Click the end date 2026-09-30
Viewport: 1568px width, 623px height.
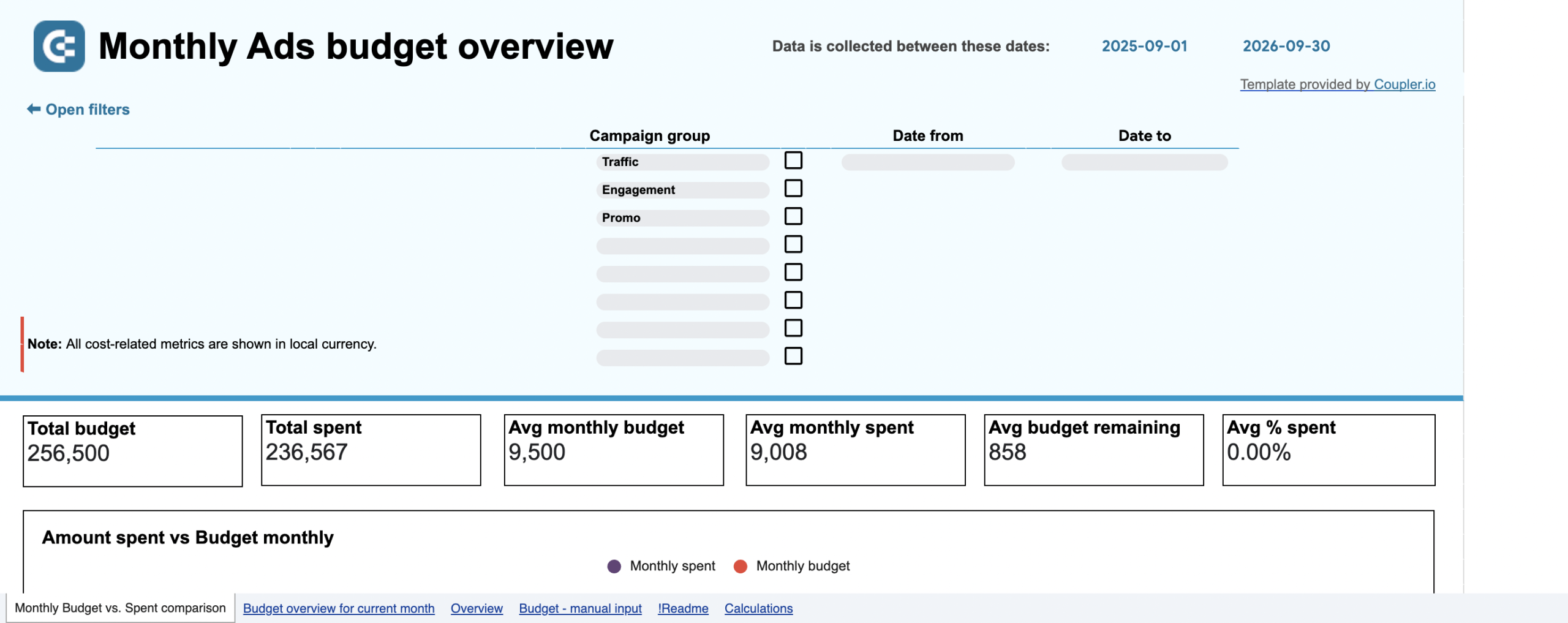tap(1286, 46)
